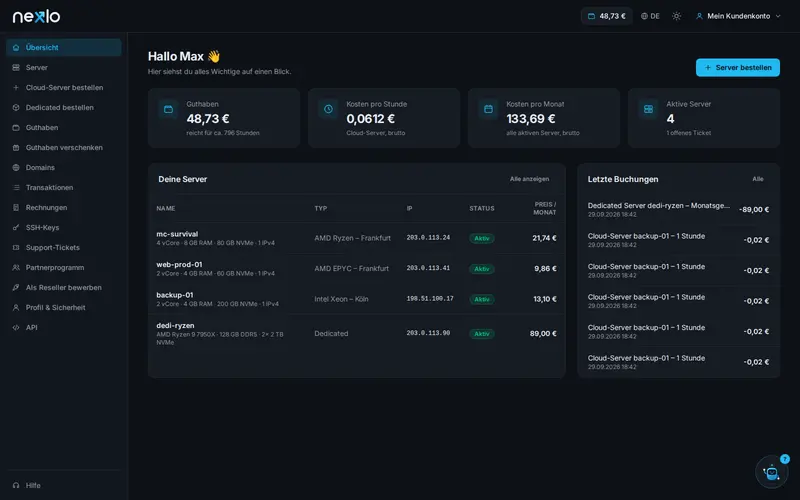Open the dedi-ryzen server row
The width and height of the screenshot is (800, 500).
(x=357, y=334)
